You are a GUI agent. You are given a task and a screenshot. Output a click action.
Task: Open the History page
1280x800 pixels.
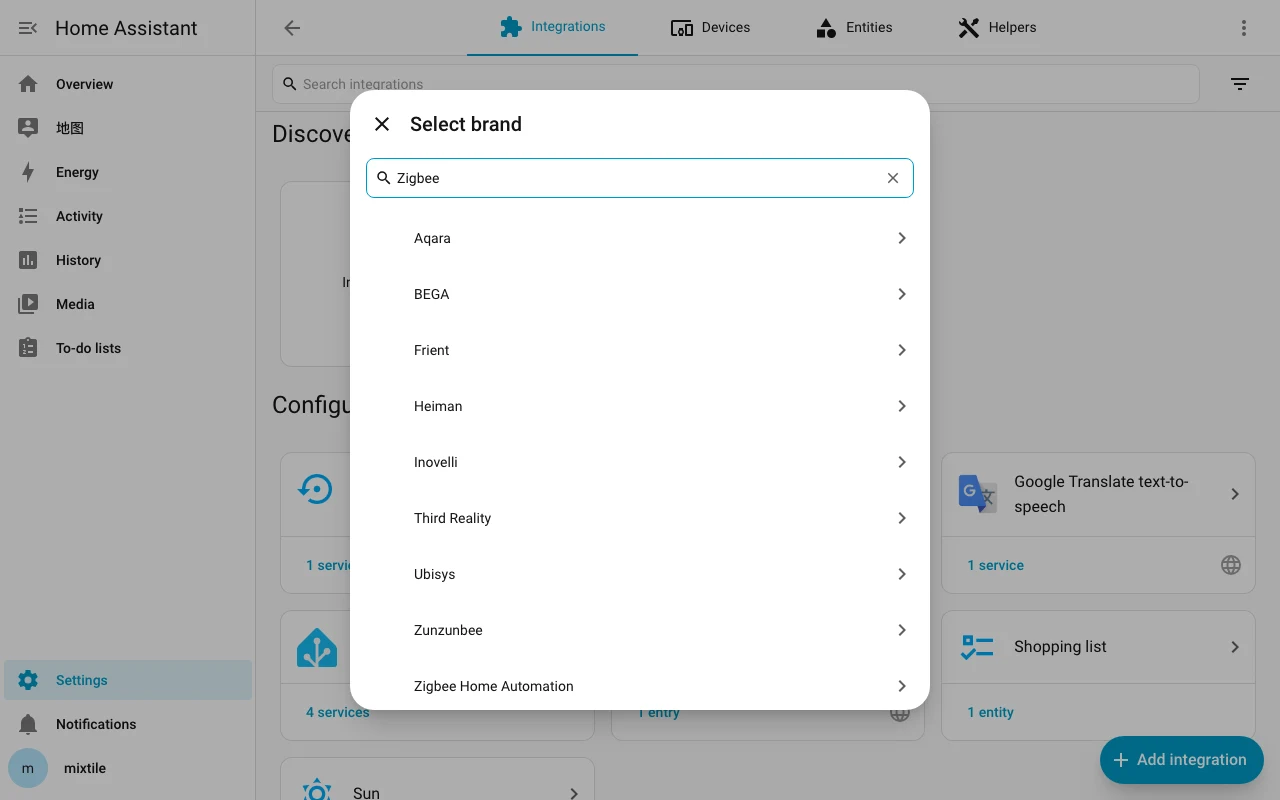[x=128, y=260]
